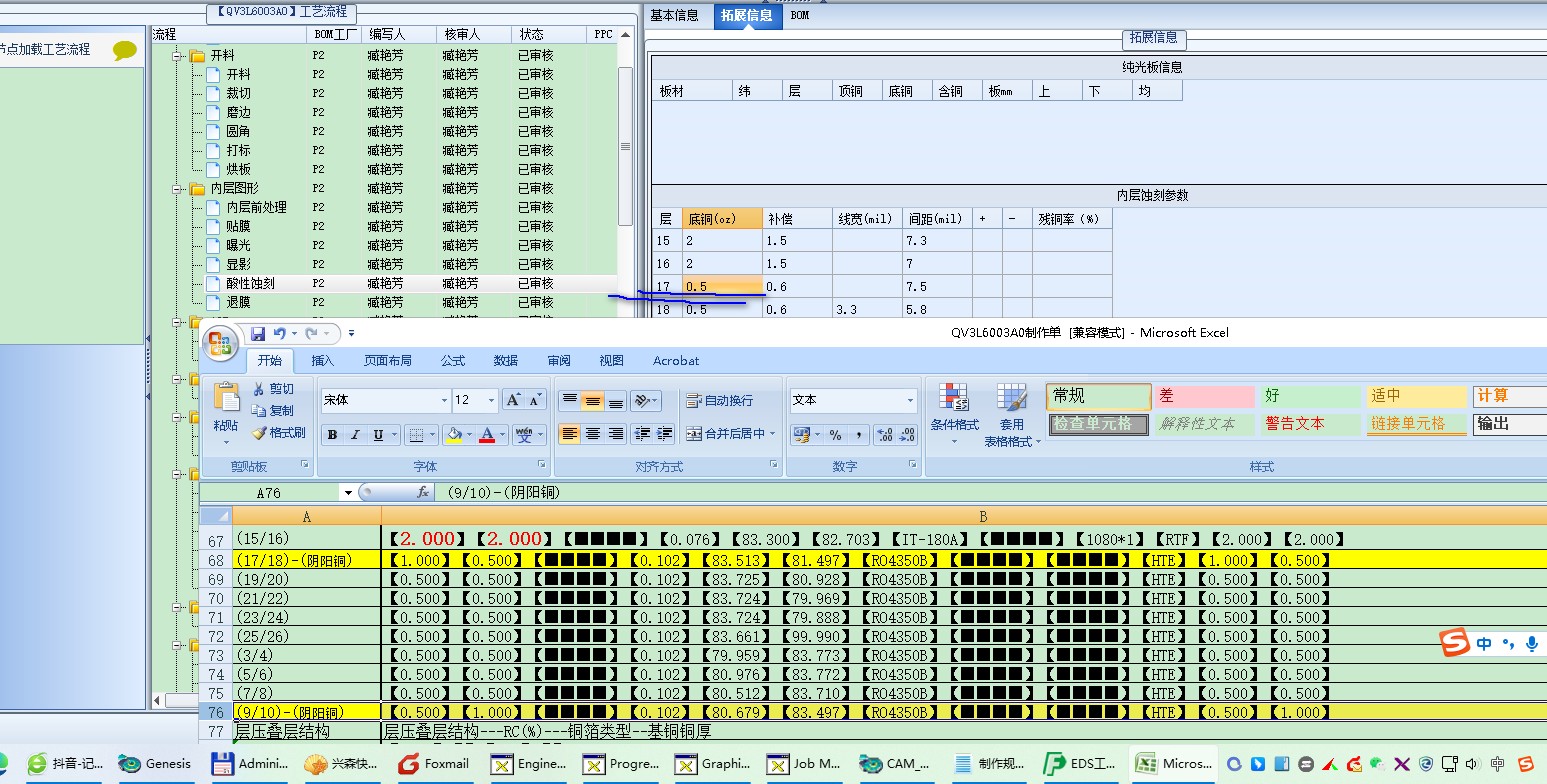The height and width of the screenshot is (784, 1547).
Task: Click the text orientation icon
Action: (x=642, y=400)
